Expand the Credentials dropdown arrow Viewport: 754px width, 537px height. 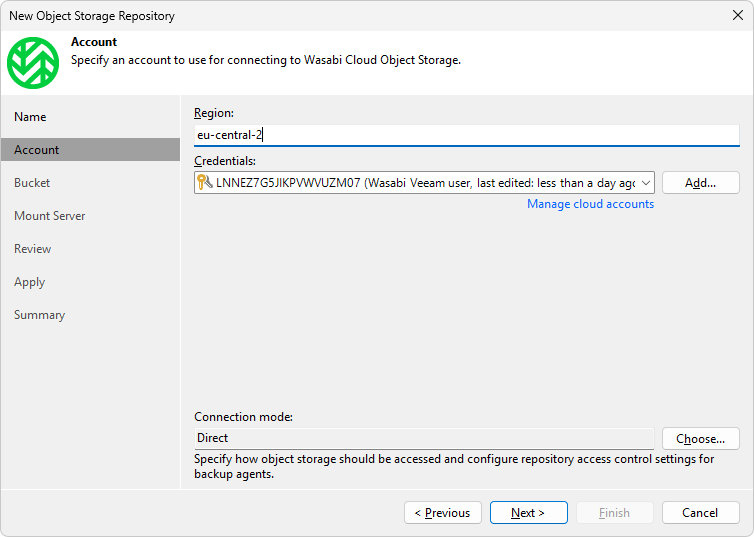646,183
